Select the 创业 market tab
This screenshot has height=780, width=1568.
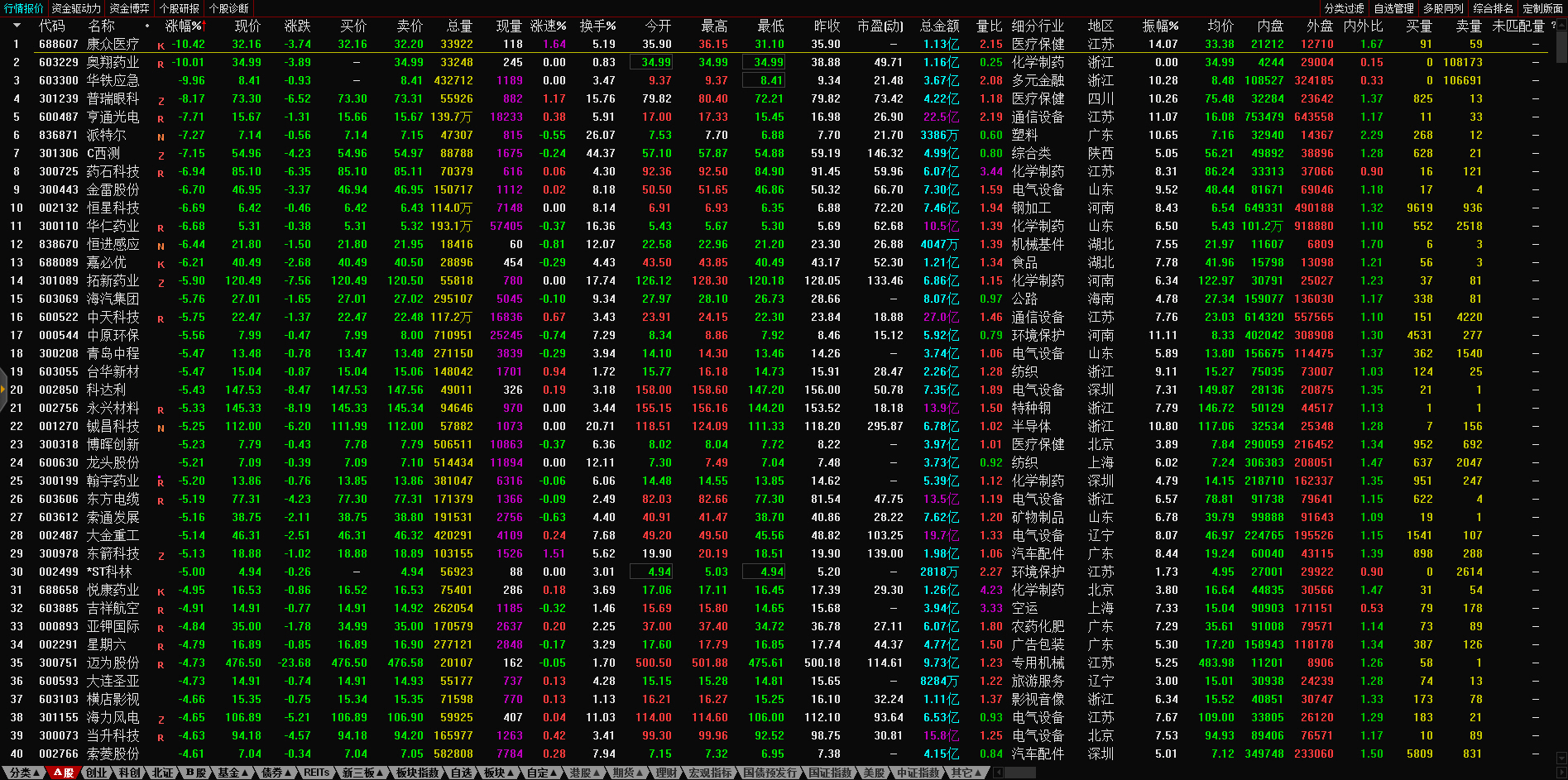97,773
